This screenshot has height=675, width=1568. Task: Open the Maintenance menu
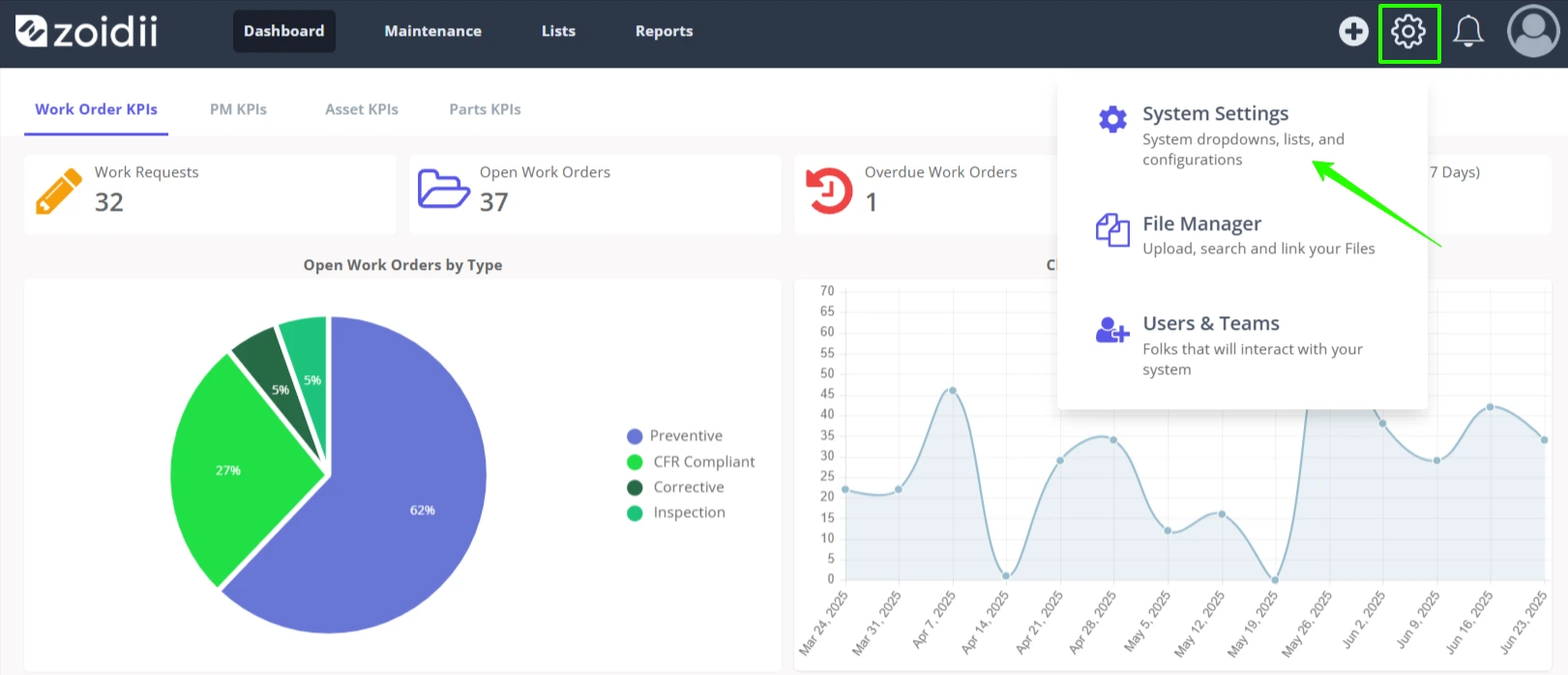point(432,31)
